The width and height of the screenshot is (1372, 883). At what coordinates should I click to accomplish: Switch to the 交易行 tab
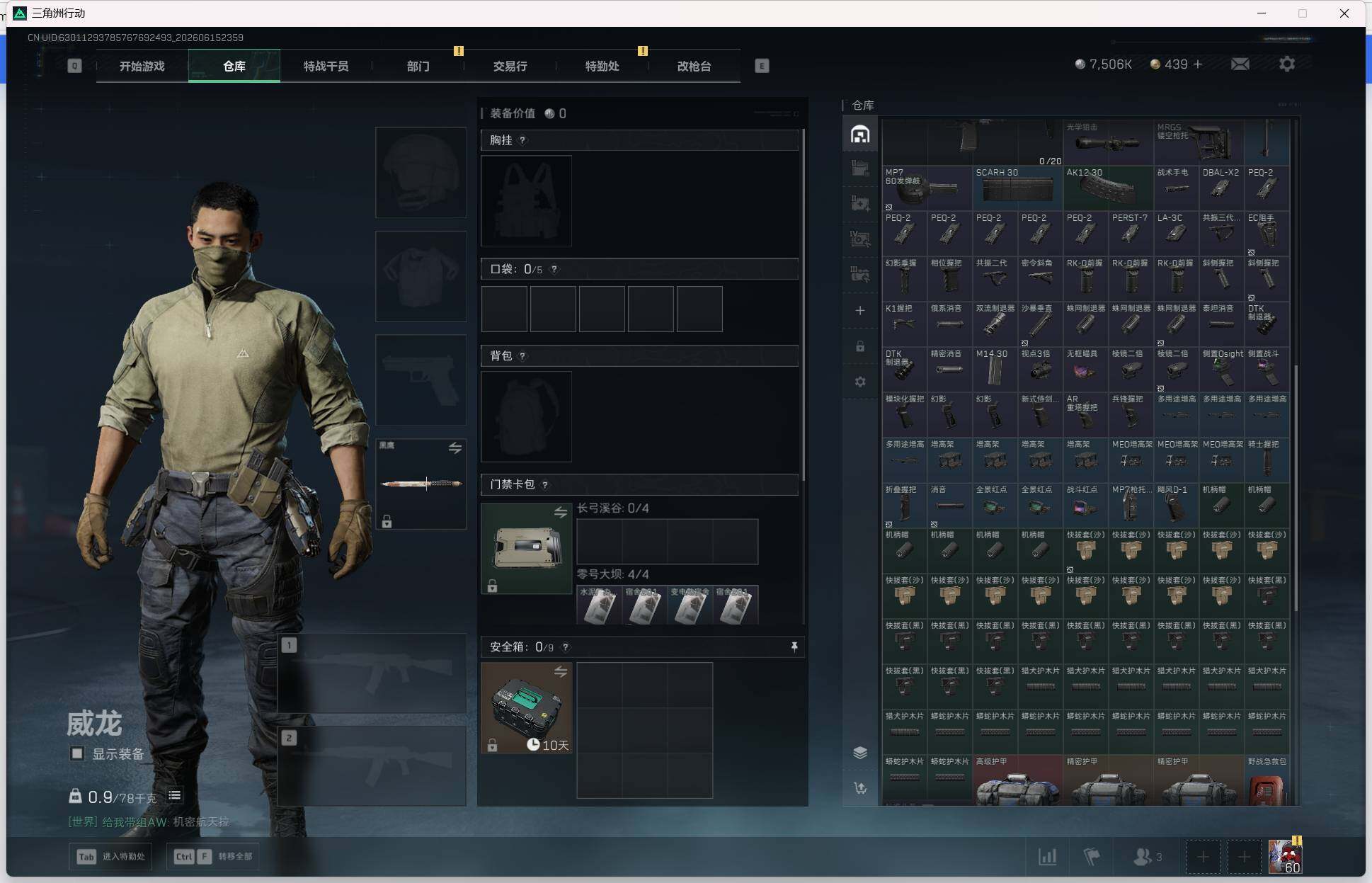pyautogui.click(x=510, y=66)
